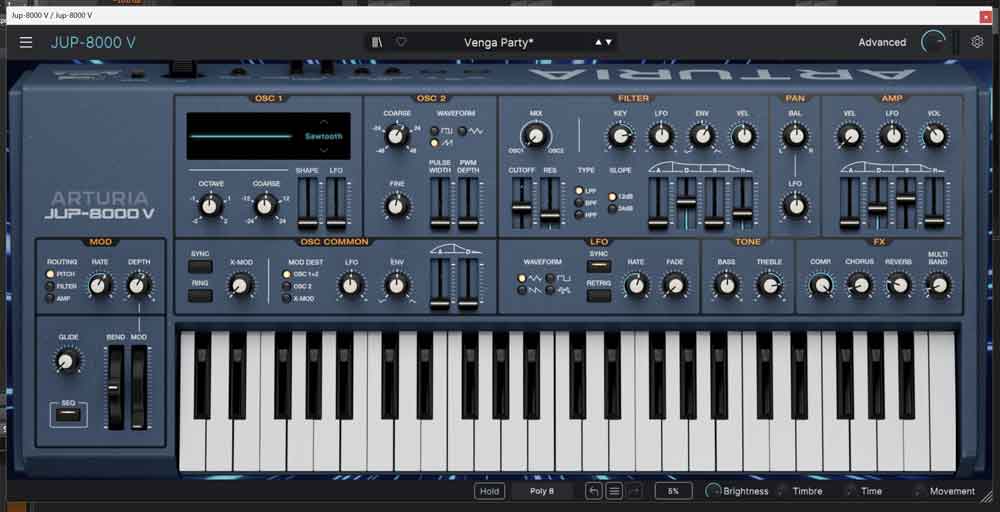Favorite the preset with heart icon
1000x512 pixels.
[x=401, y=42]
